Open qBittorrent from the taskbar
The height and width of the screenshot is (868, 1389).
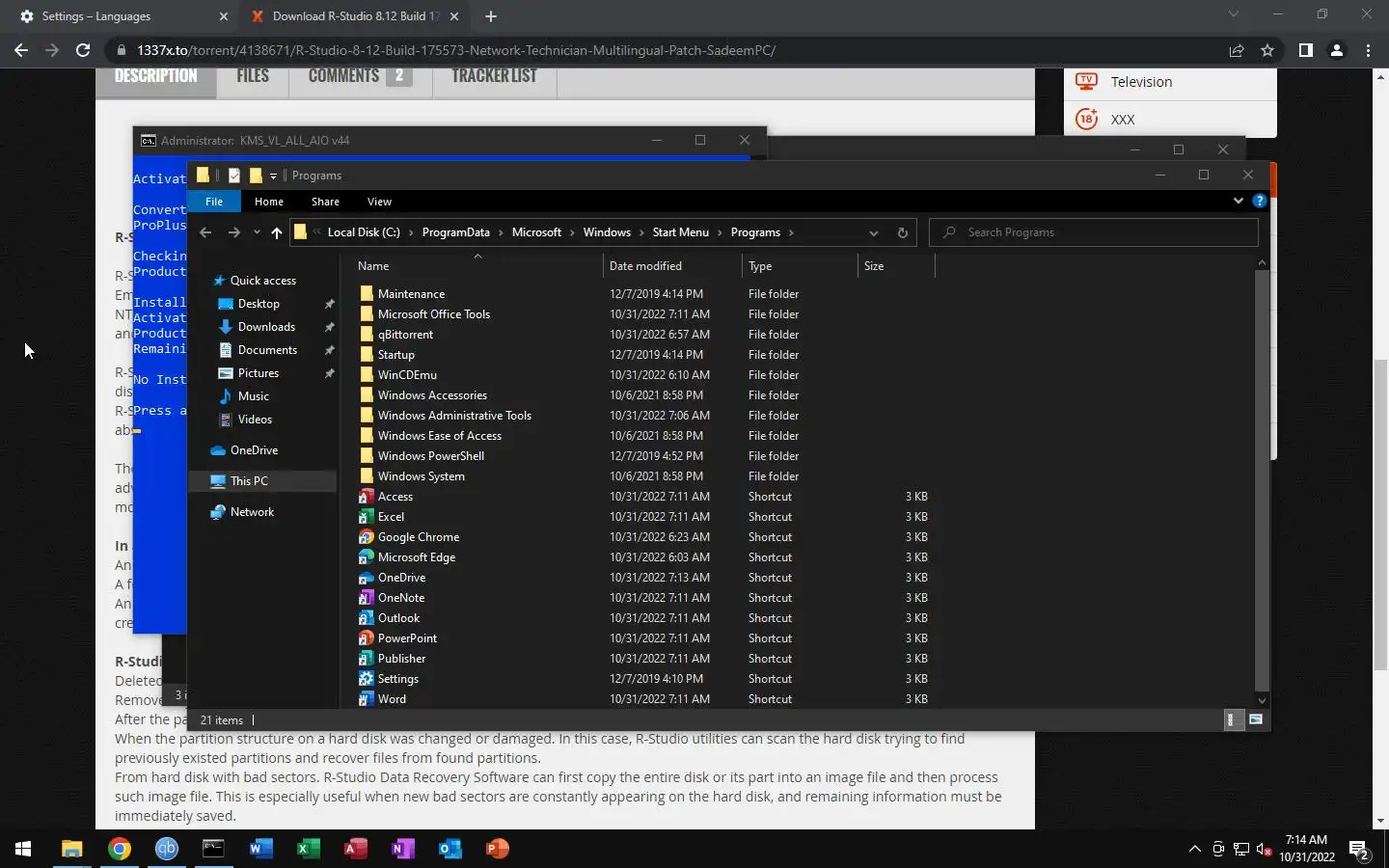167,849
